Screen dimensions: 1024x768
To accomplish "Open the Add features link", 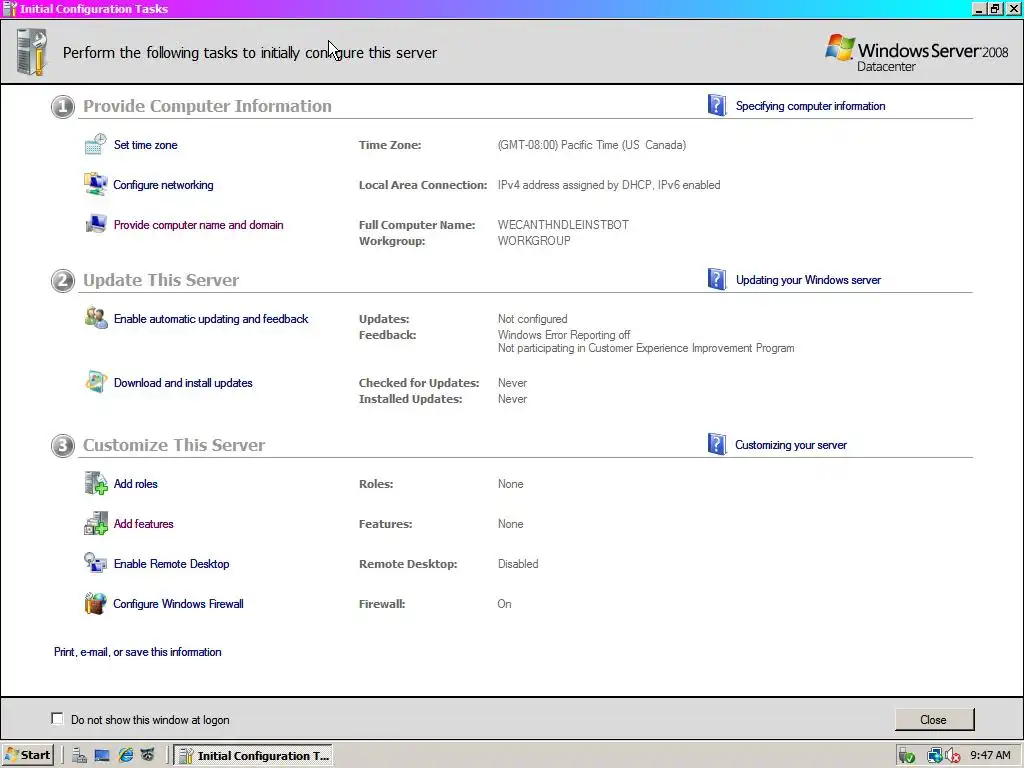I will pos(144,524).
